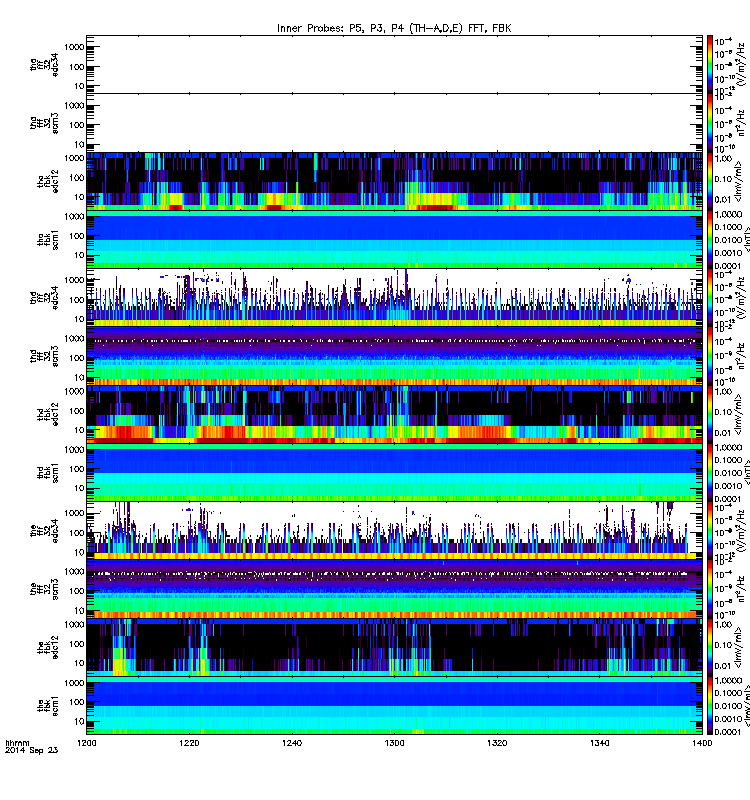Click the color bar beside thd fbk scm1 panel
Viewport: 750px width, 800px height.
[x=710, y=472]
